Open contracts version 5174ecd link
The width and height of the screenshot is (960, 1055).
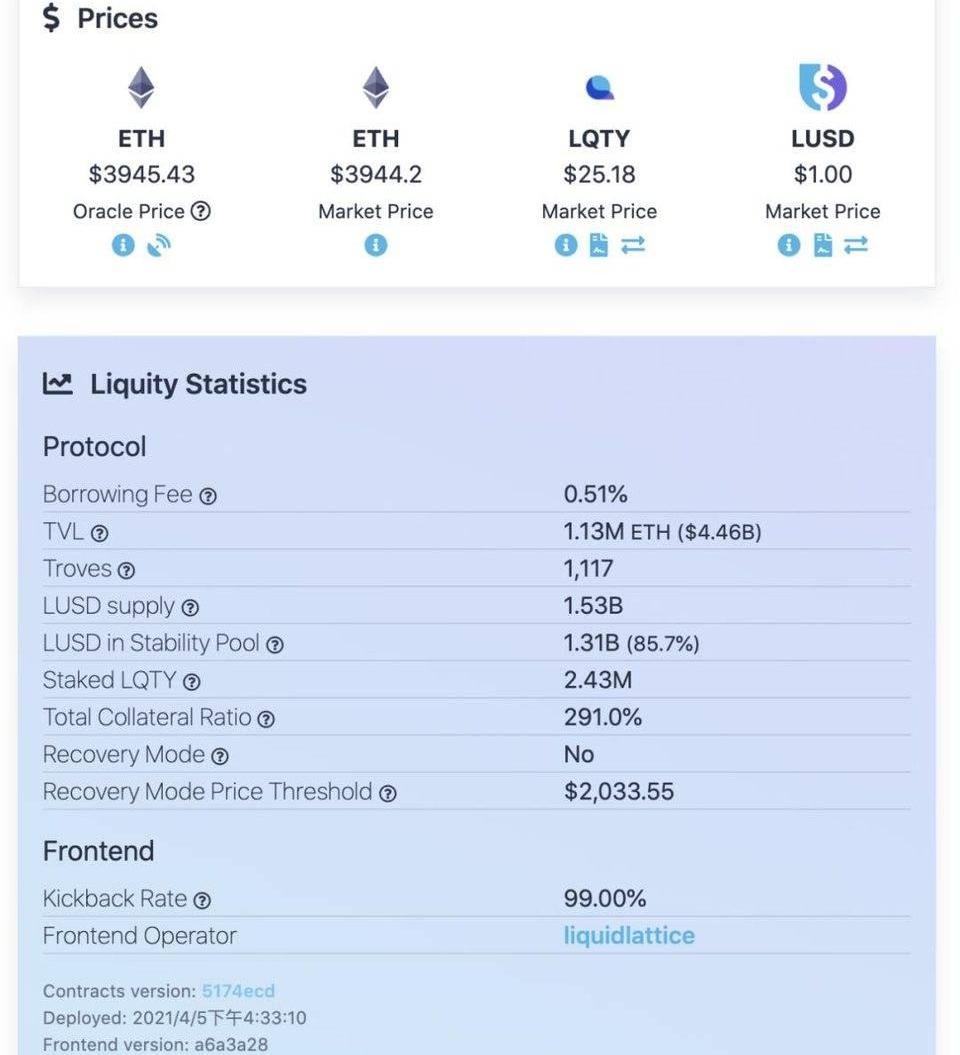coord(238,991)
